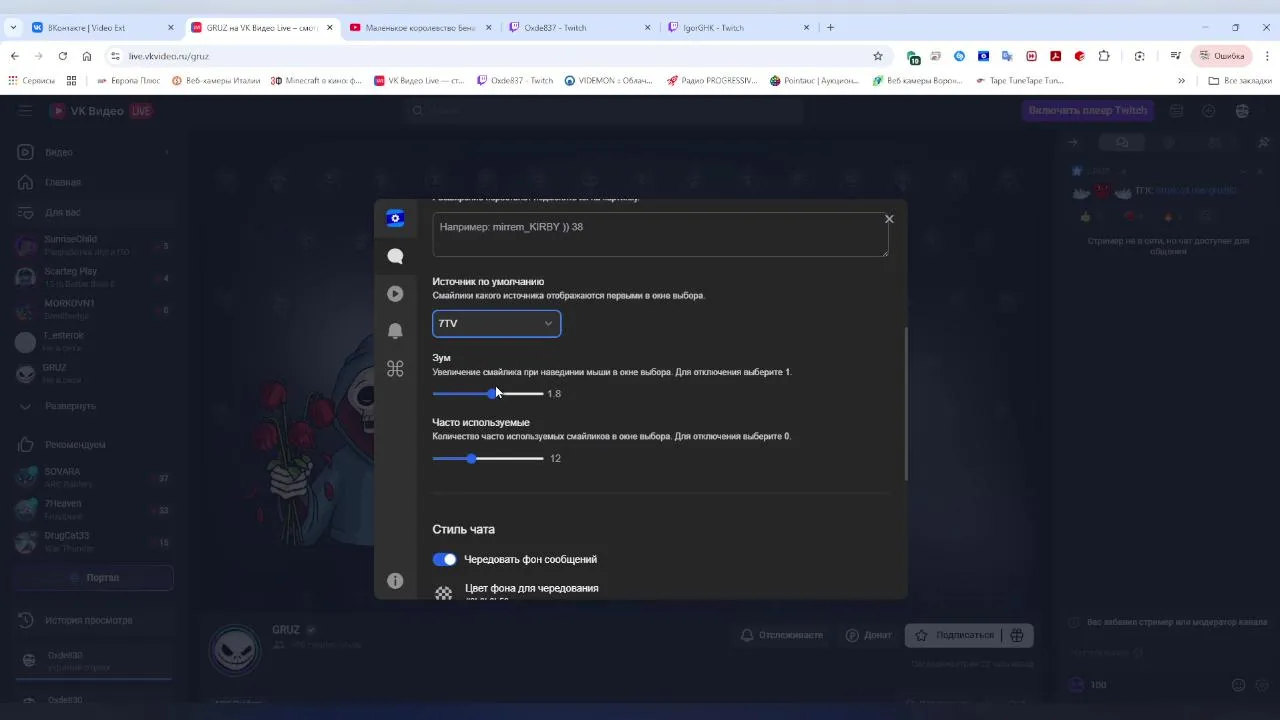Open the Google Translate extension icon
This screenshot has width=1280, height=720.
coord(1008,56)
